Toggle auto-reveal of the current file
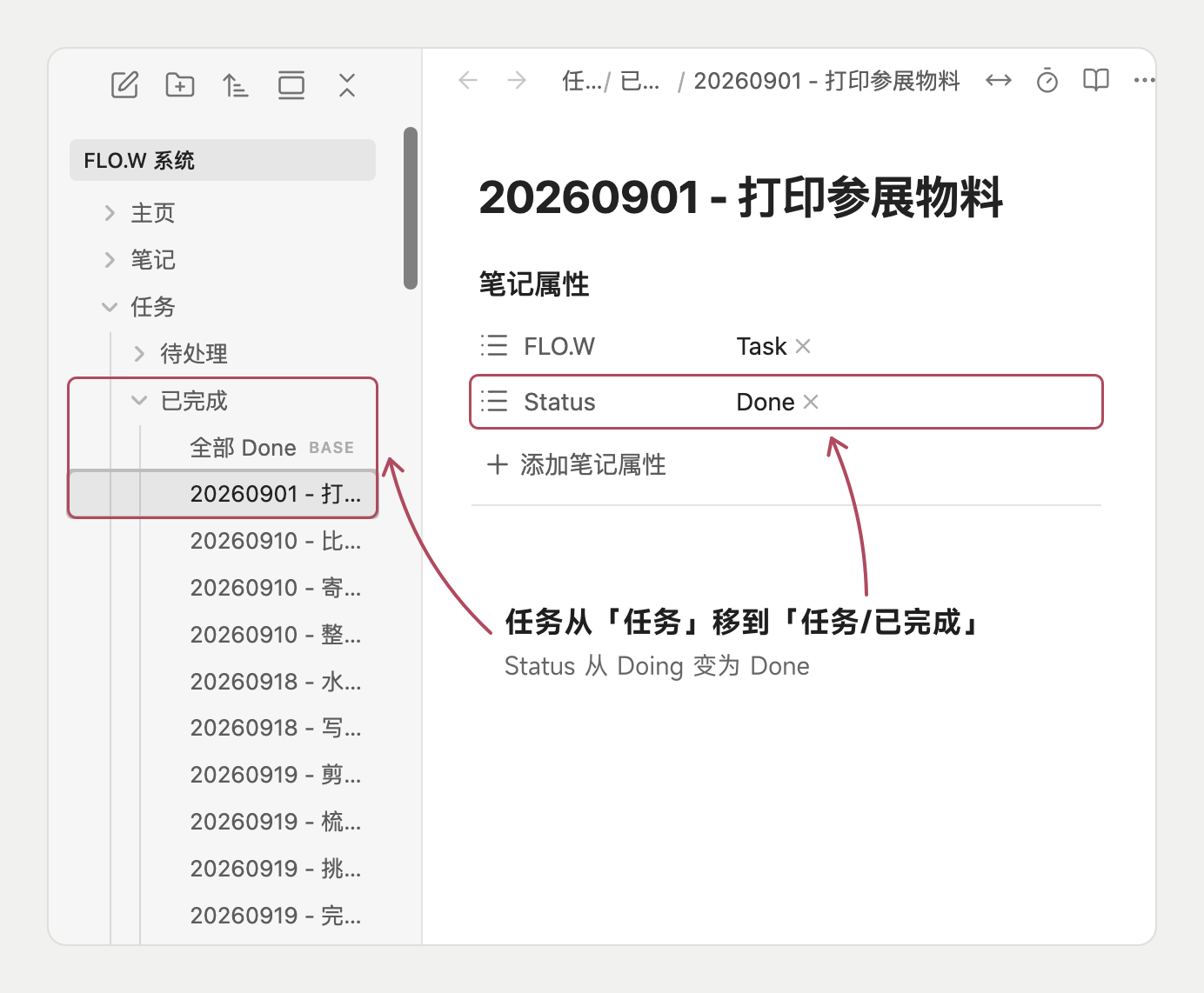Image resolution: width=1204 pixels, height=993 pixels. pyautogui.click(x=291, y=85)
